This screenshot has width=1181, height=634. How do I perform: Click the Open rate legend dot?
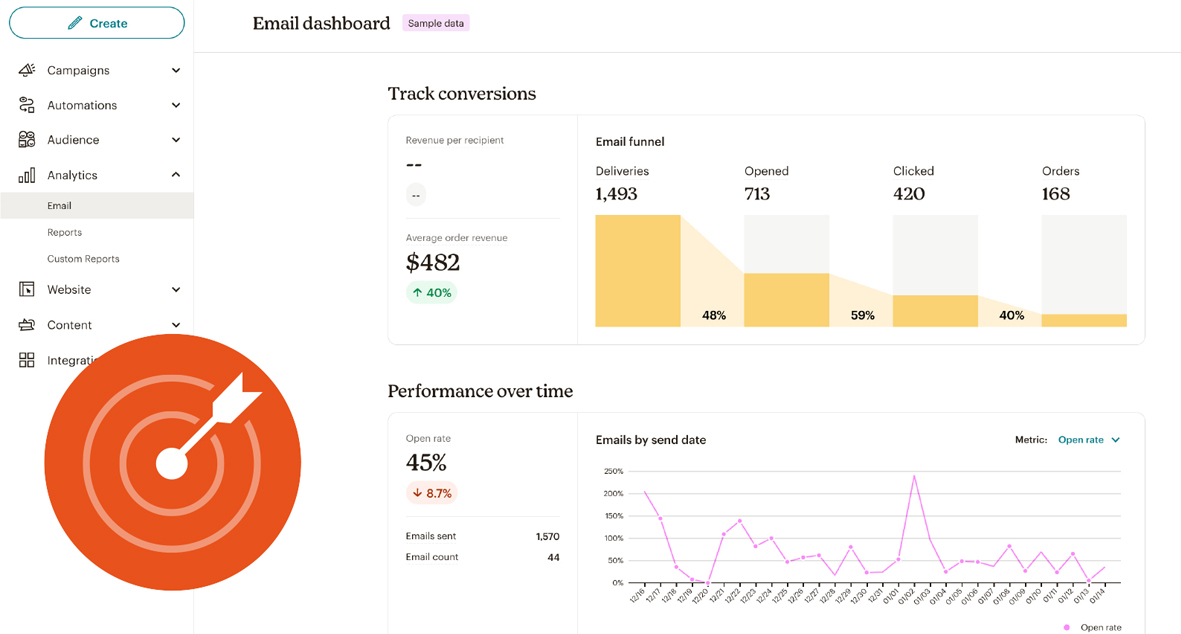pyautogui.click(x=1067, y=627)
